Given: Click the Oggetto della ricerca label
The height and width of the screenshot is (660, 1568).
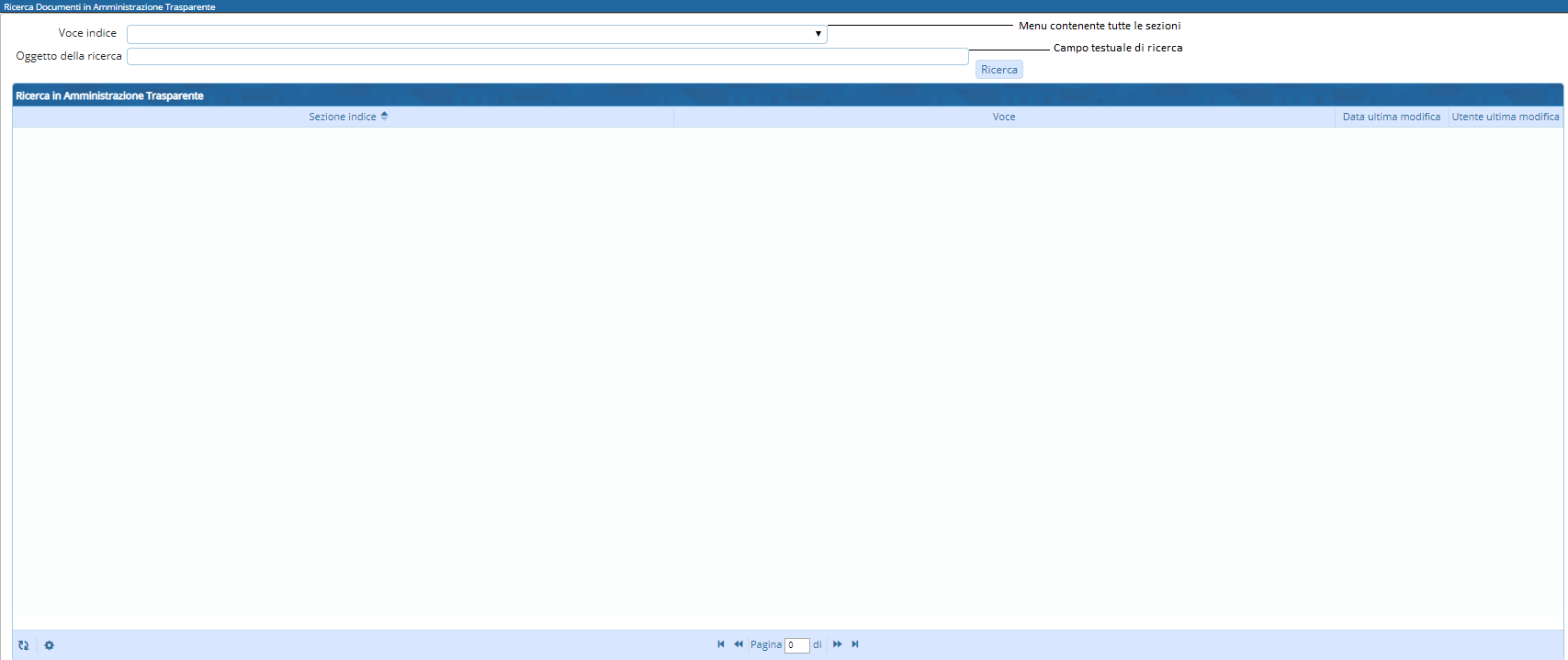Looking at the screenshot, I should [69, 56].
